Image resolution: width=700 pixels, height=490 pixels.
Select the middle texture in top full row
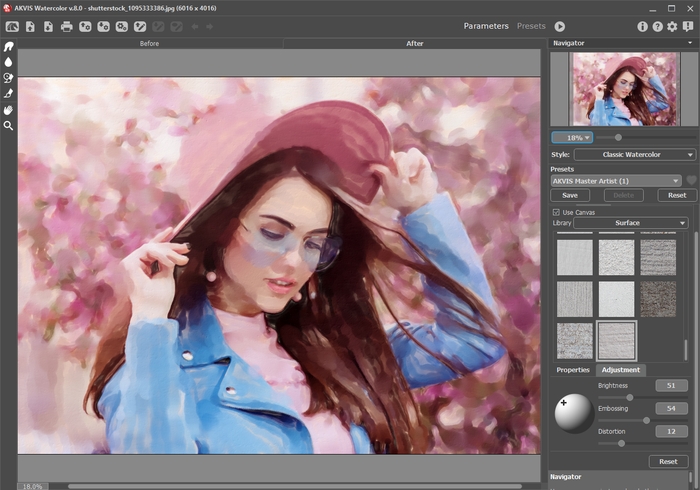click(616, 257)
